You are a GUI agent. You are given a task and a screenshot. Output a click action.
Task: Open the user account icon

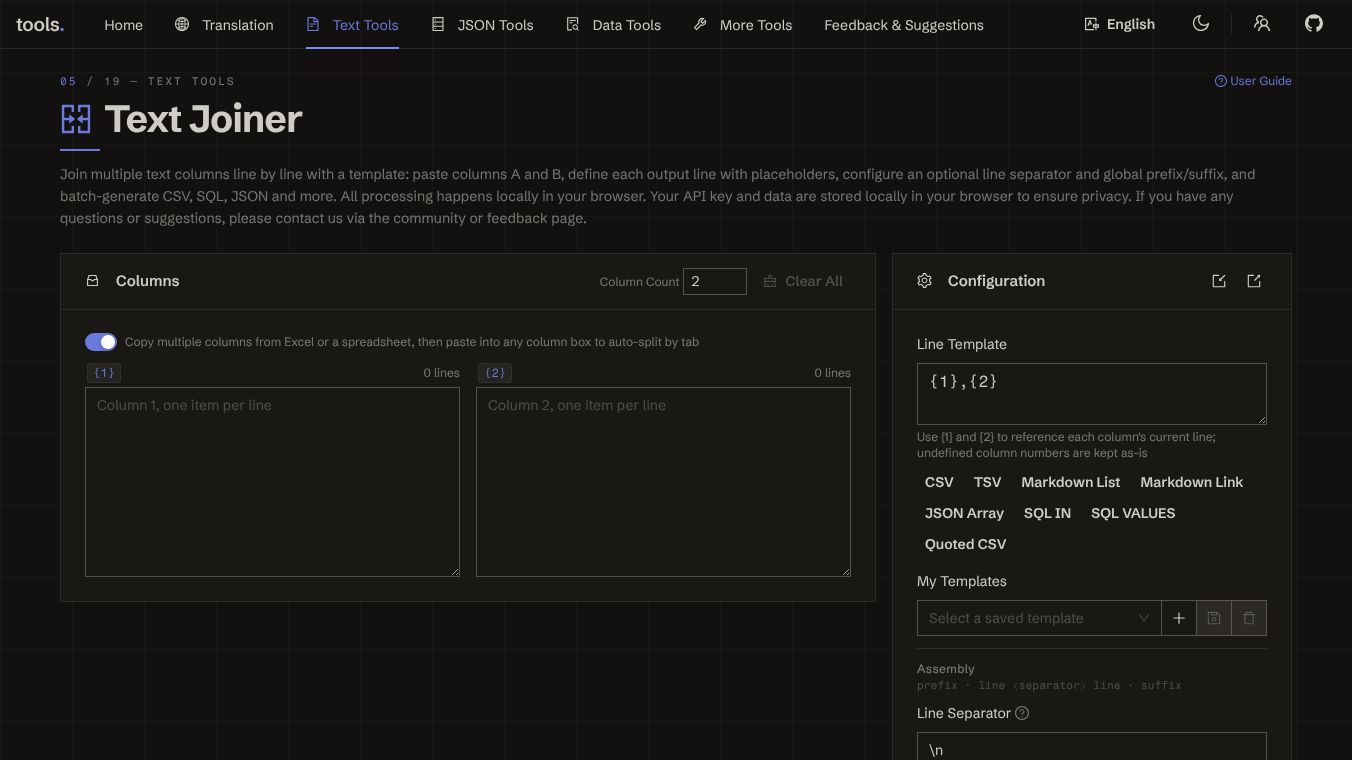(x=1262, y=24)
